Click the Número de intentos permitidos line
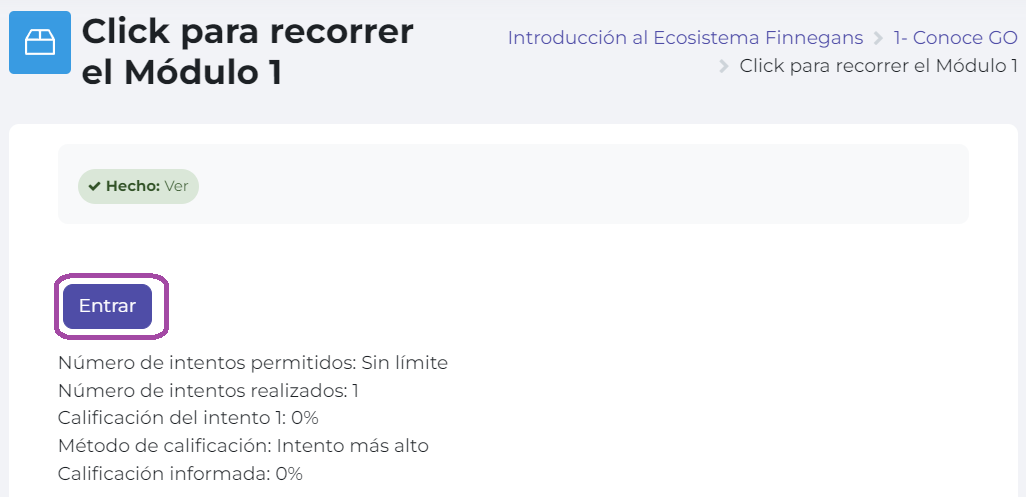This screenshot has height=497, width=1026. (252, 362)
